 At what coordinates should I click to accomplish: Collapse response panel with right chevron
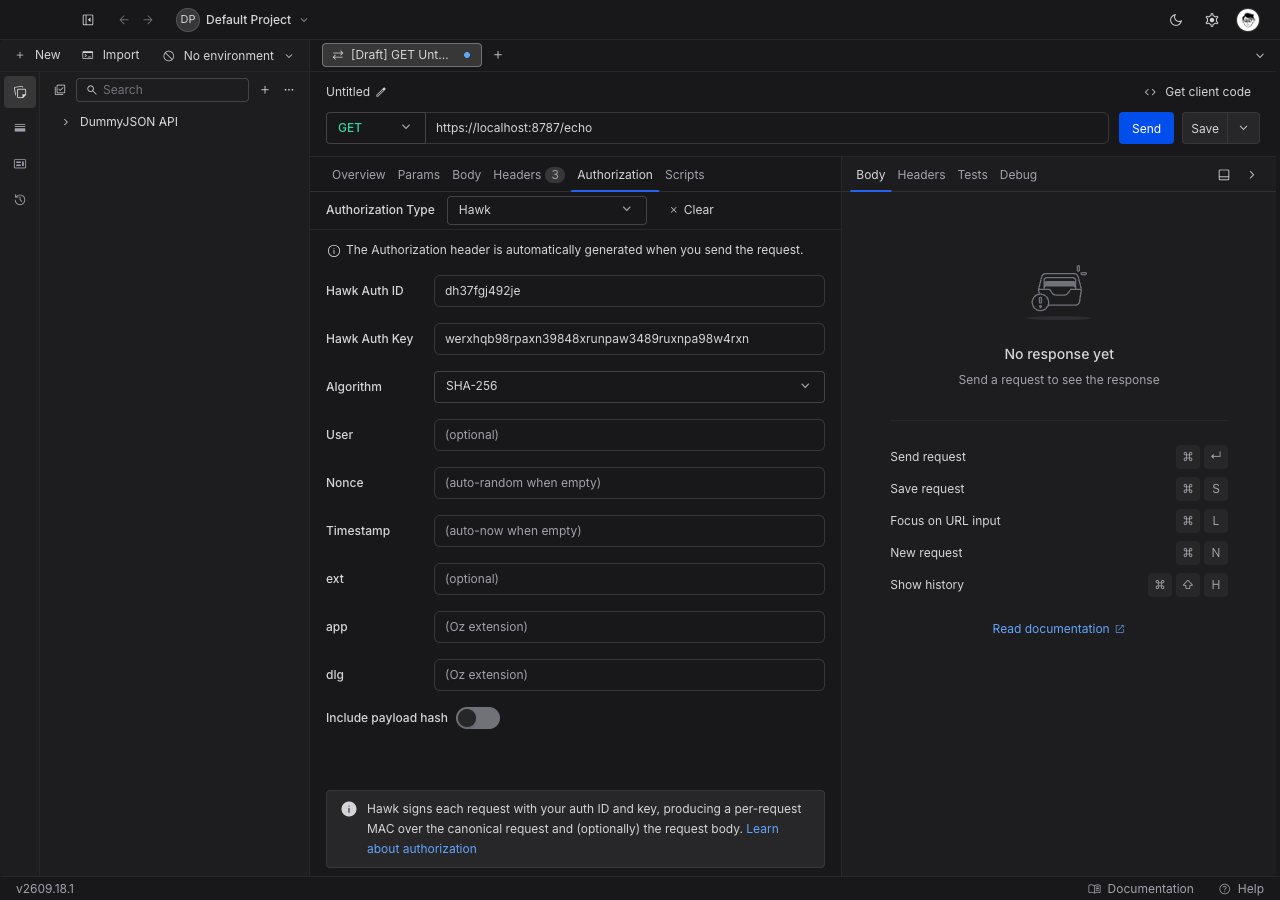1252,175
